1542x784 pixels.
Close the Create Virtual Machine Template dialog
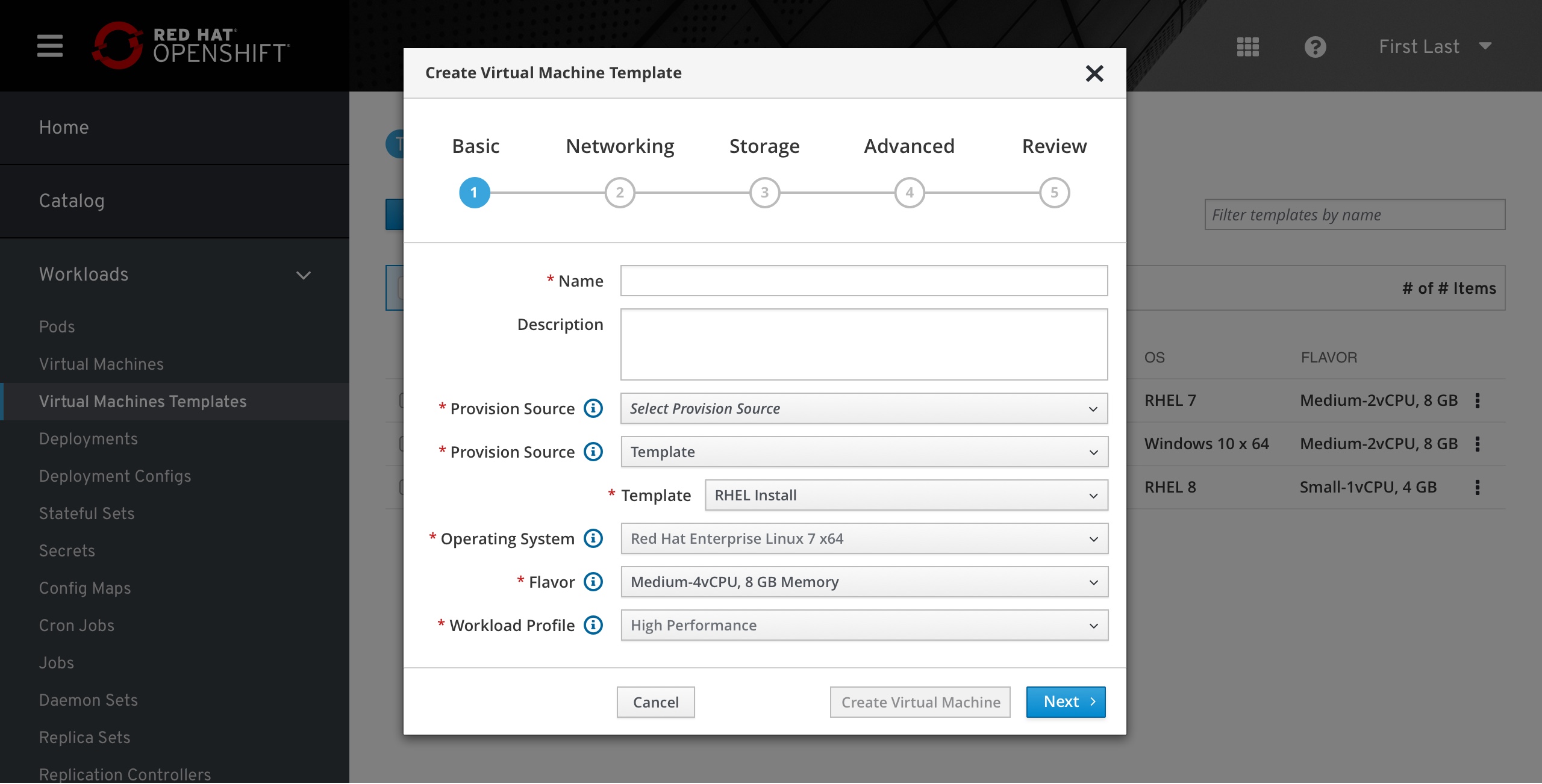[1094, 73]
